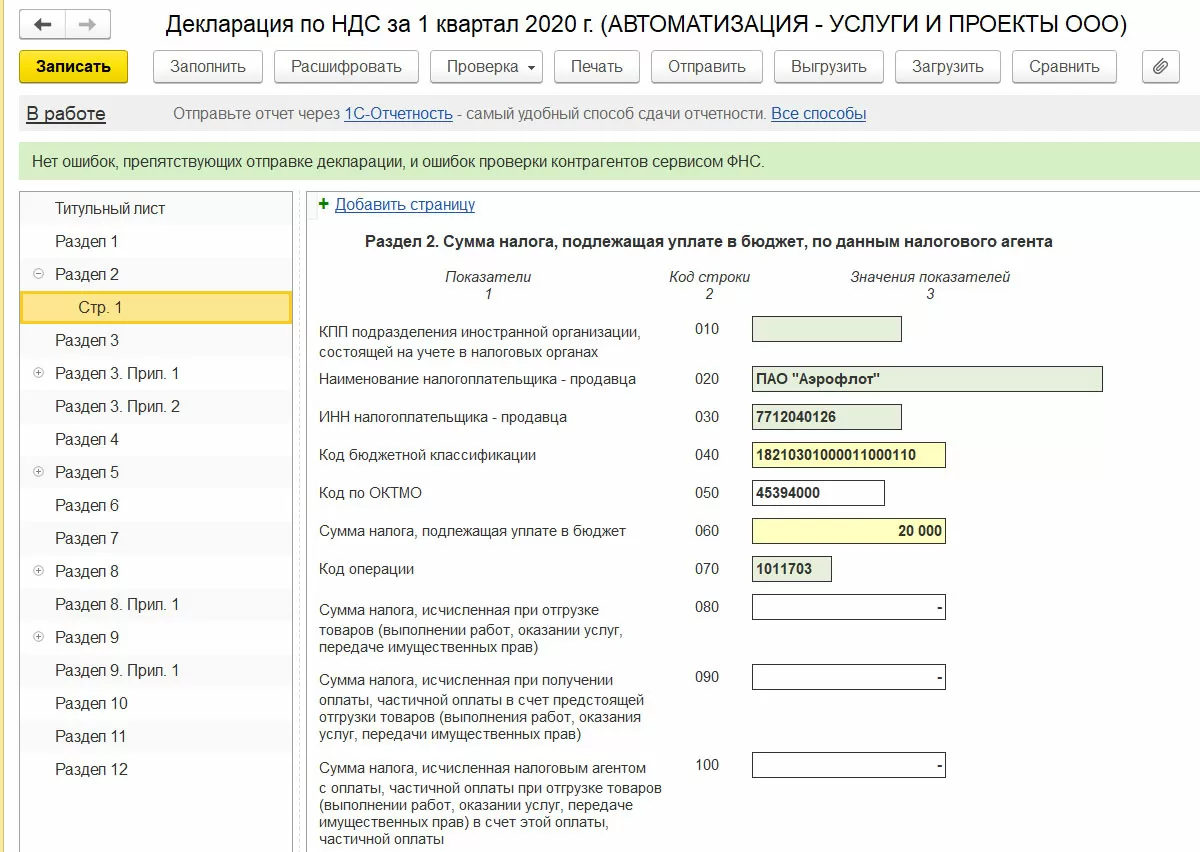Click the forward navigation arrow
Screen dimensions: 1200x852
[x=87, y=24]
